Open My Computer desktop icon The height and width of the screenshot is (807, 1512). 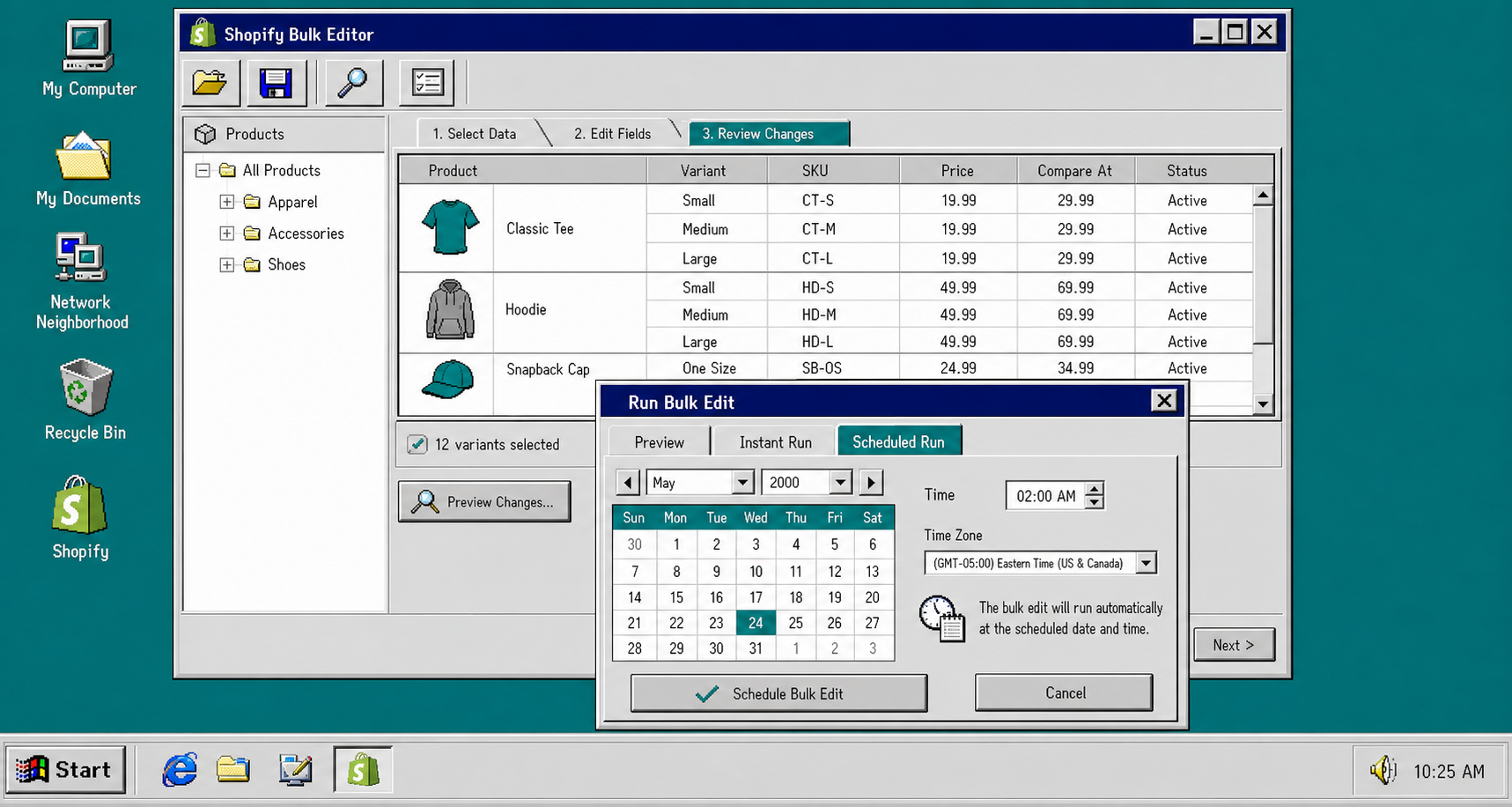click(88, 57)
